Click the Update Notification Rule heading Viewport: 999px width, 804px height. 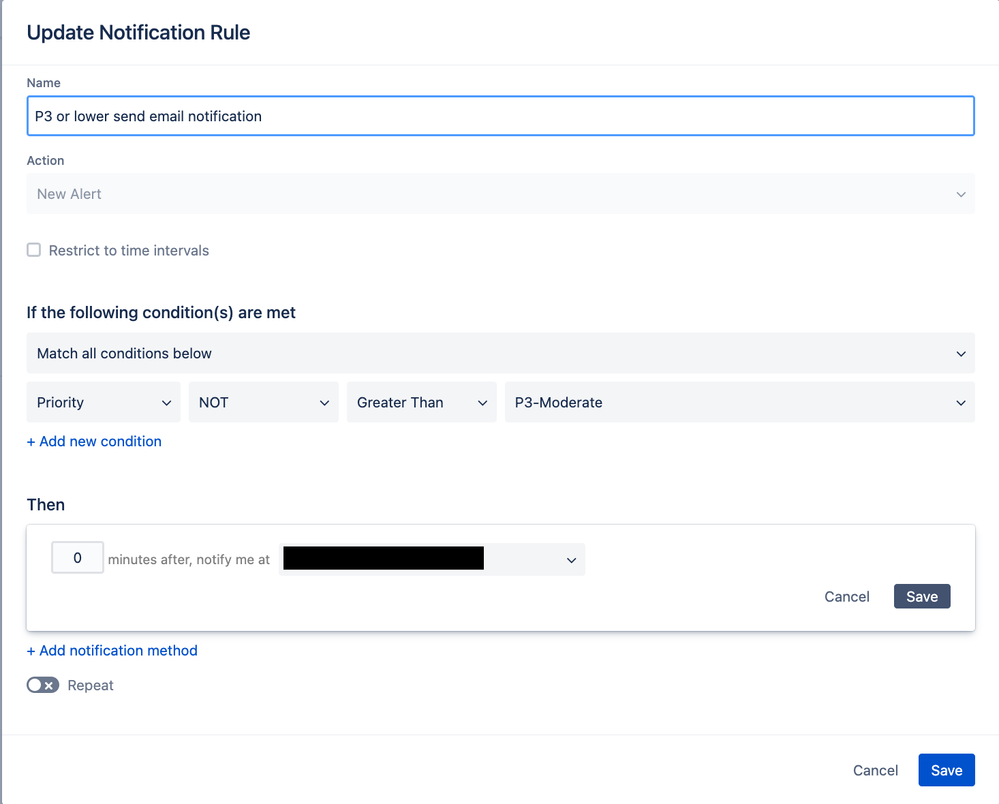138,32
